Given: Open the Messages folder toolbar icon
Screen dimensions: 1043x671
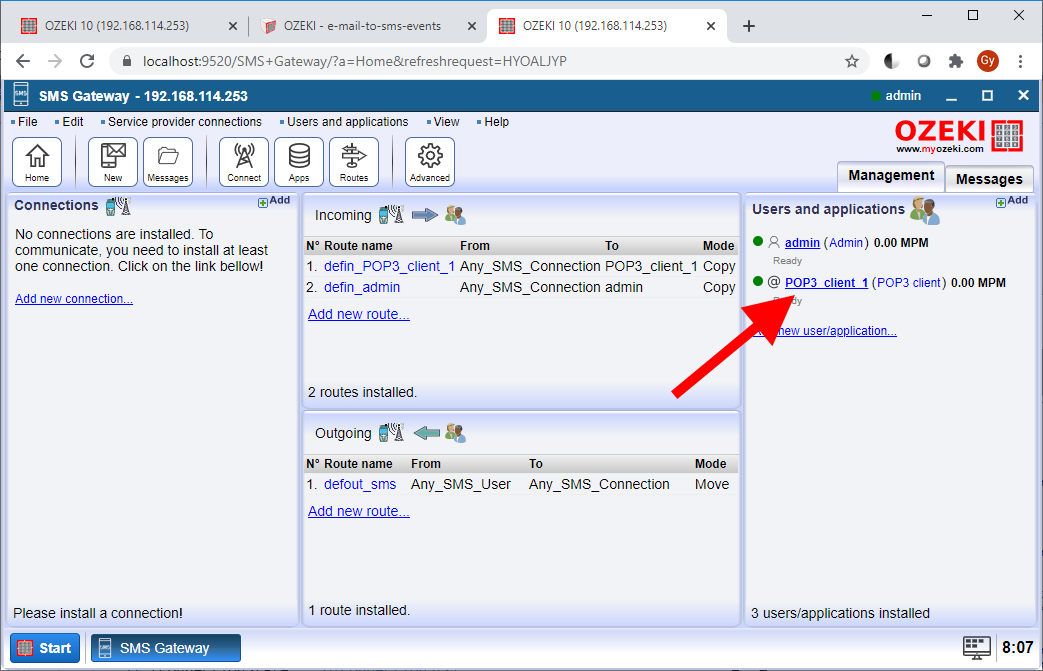Looking at the screenshot, I should pyautogui.click(x=168, y=162).
